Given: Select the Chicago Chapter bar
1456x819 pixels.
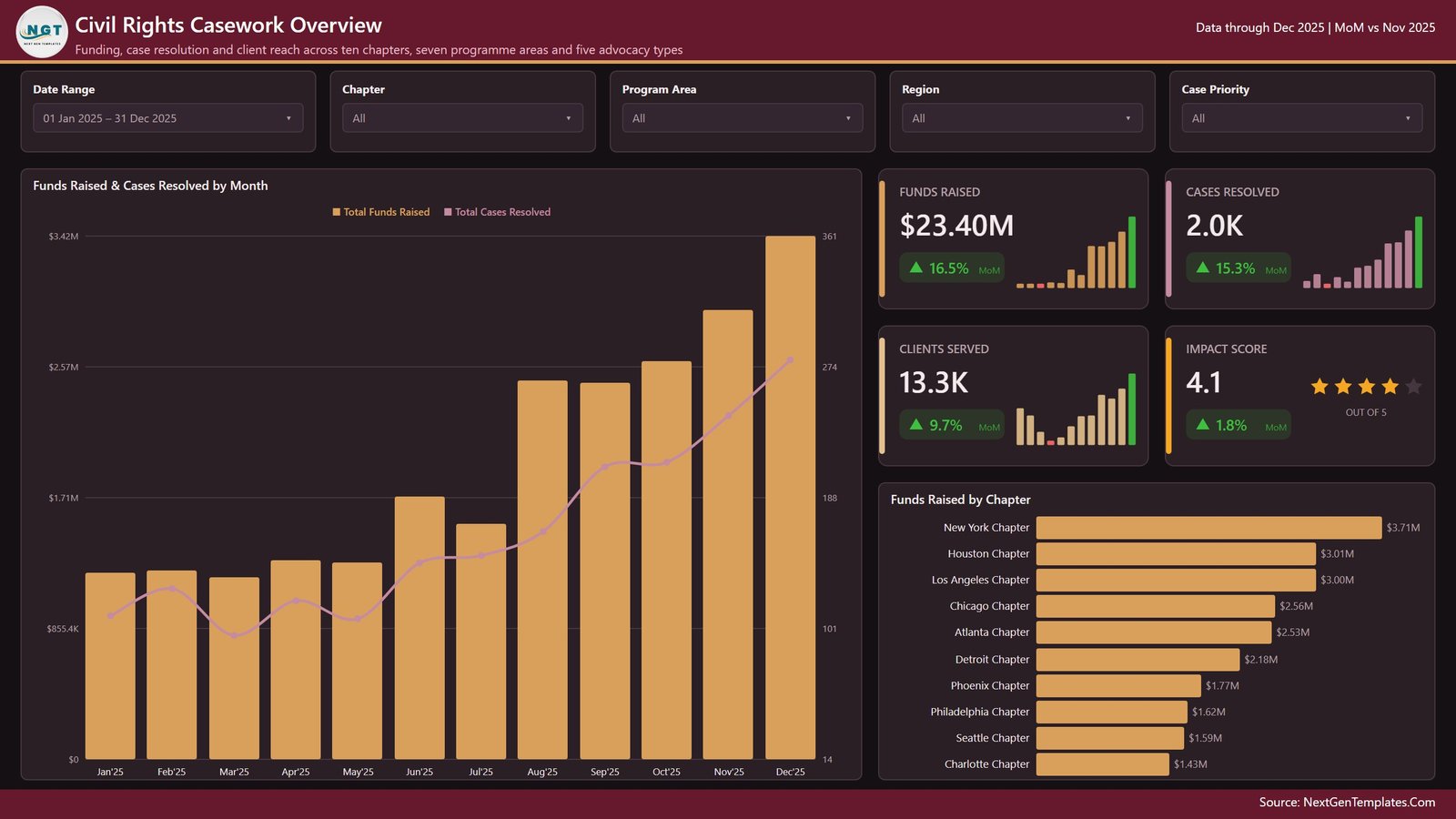Looking at the screenshot, I should (1156, 606).
